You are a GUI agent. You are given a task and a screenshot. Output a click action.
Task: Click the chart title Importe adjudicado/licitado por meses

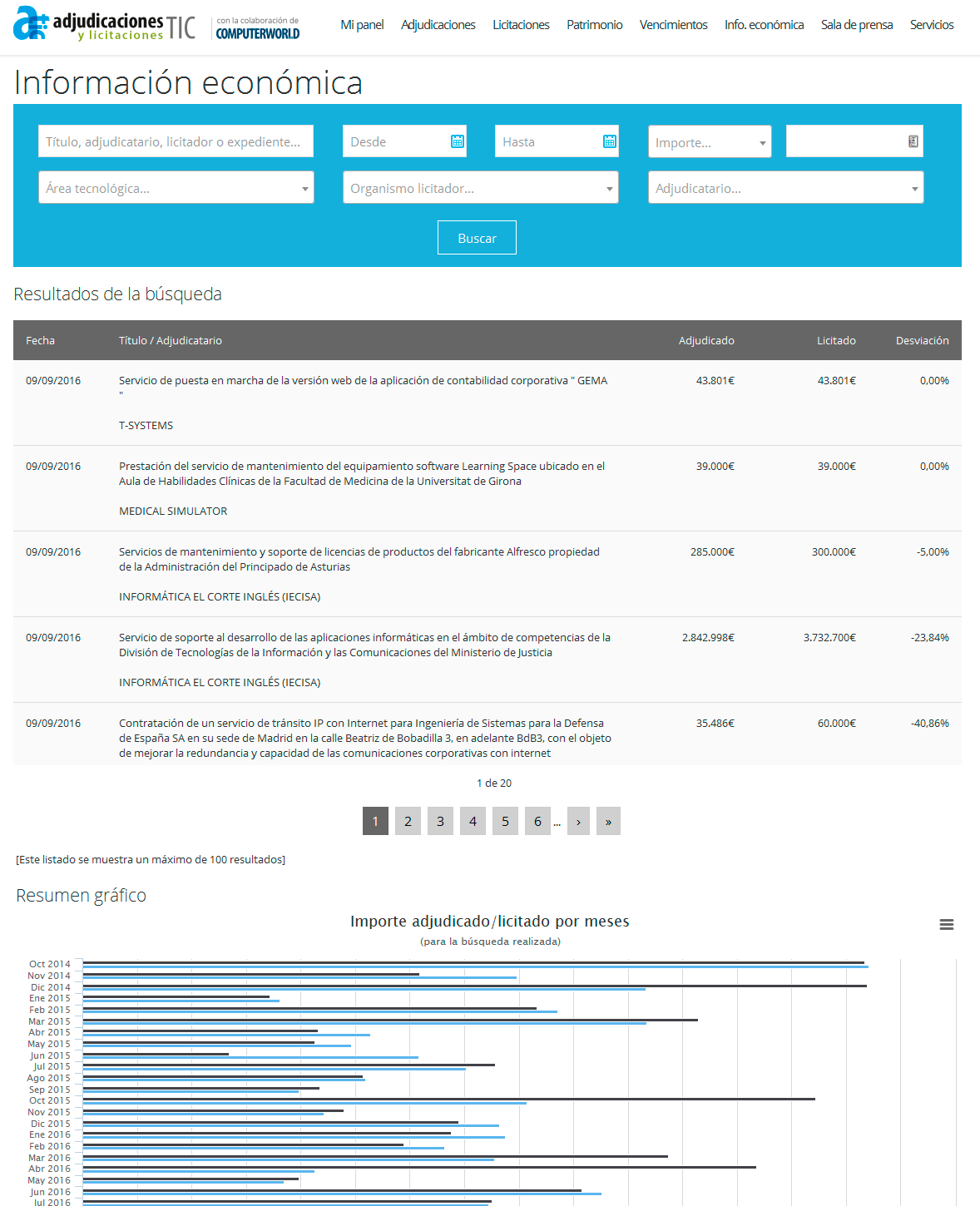(x=490, y=921)
